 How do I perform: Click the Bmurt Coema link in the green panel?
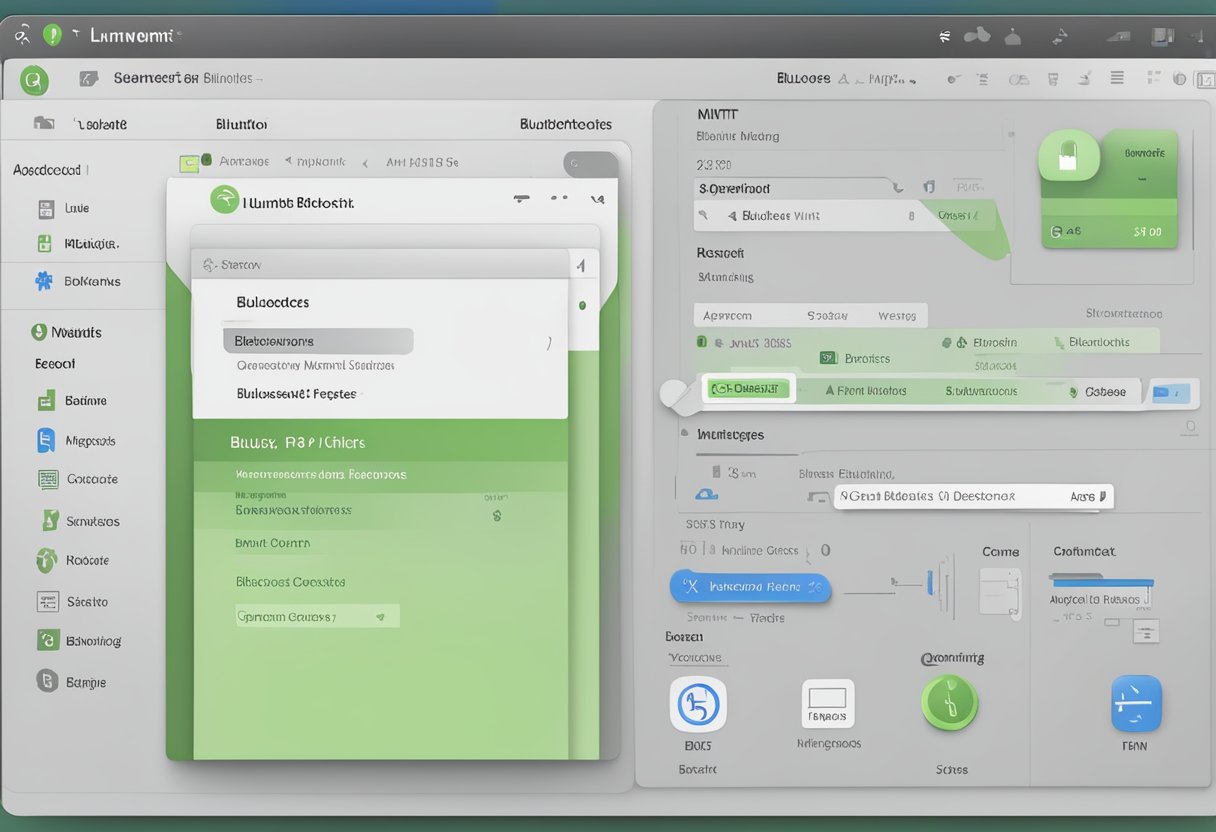pos(273,542)
